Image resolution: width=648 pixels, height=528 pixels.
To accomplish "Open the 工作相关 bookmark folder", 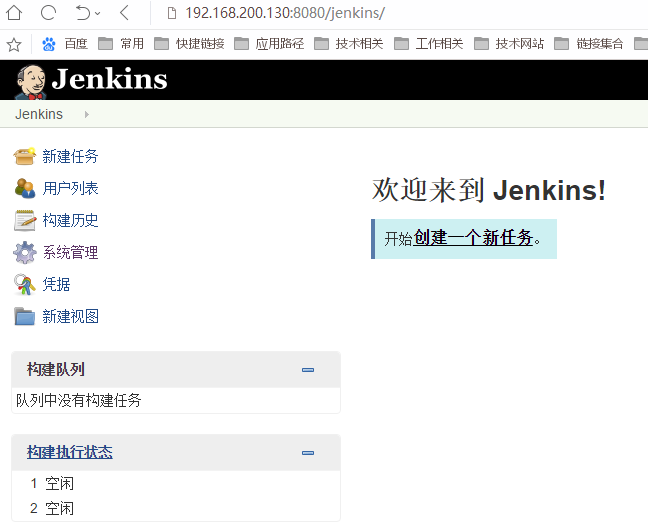I will pyautogui.click(x=429, y=43).
